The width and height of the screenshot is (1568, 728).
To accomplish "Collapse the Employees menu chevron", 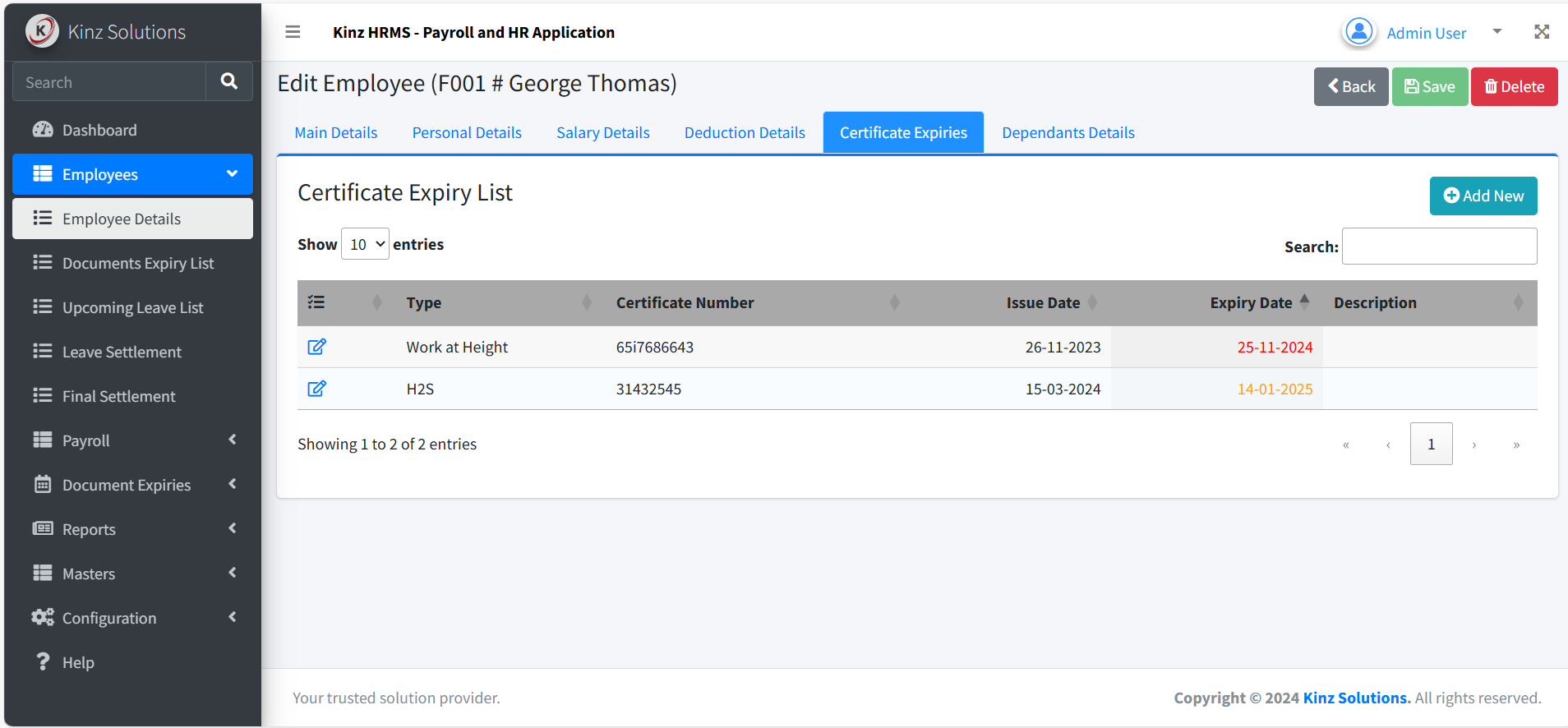I will 233,174.
